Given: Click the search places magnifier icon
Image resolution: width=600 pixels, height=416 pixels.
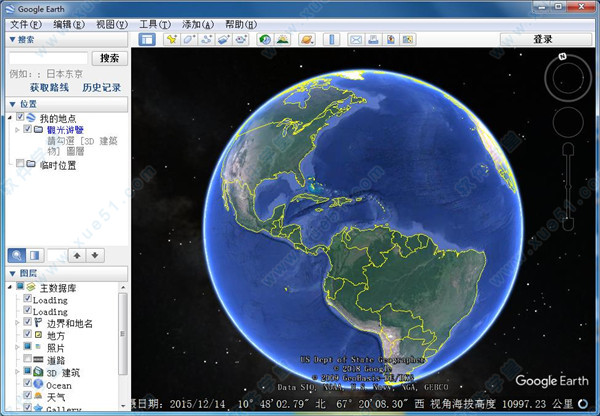Looking at the screenshot, I should coord(17,255).
